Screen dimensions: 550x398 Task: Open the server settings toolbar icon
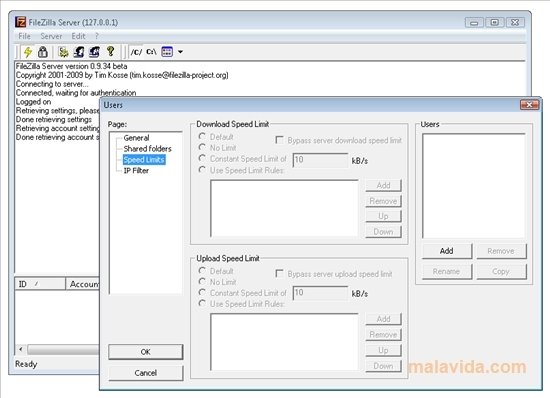coord(63,52)
